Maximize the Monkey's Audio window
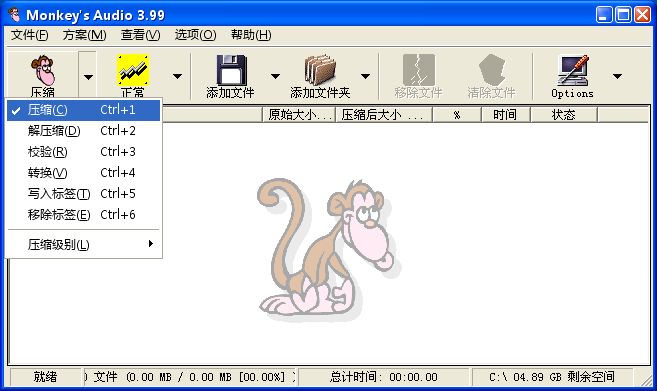 (x=623, y=15)
